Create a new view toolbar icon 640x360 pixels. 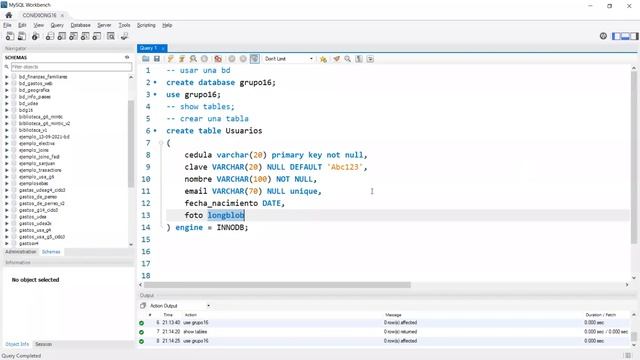coord(73,36)
